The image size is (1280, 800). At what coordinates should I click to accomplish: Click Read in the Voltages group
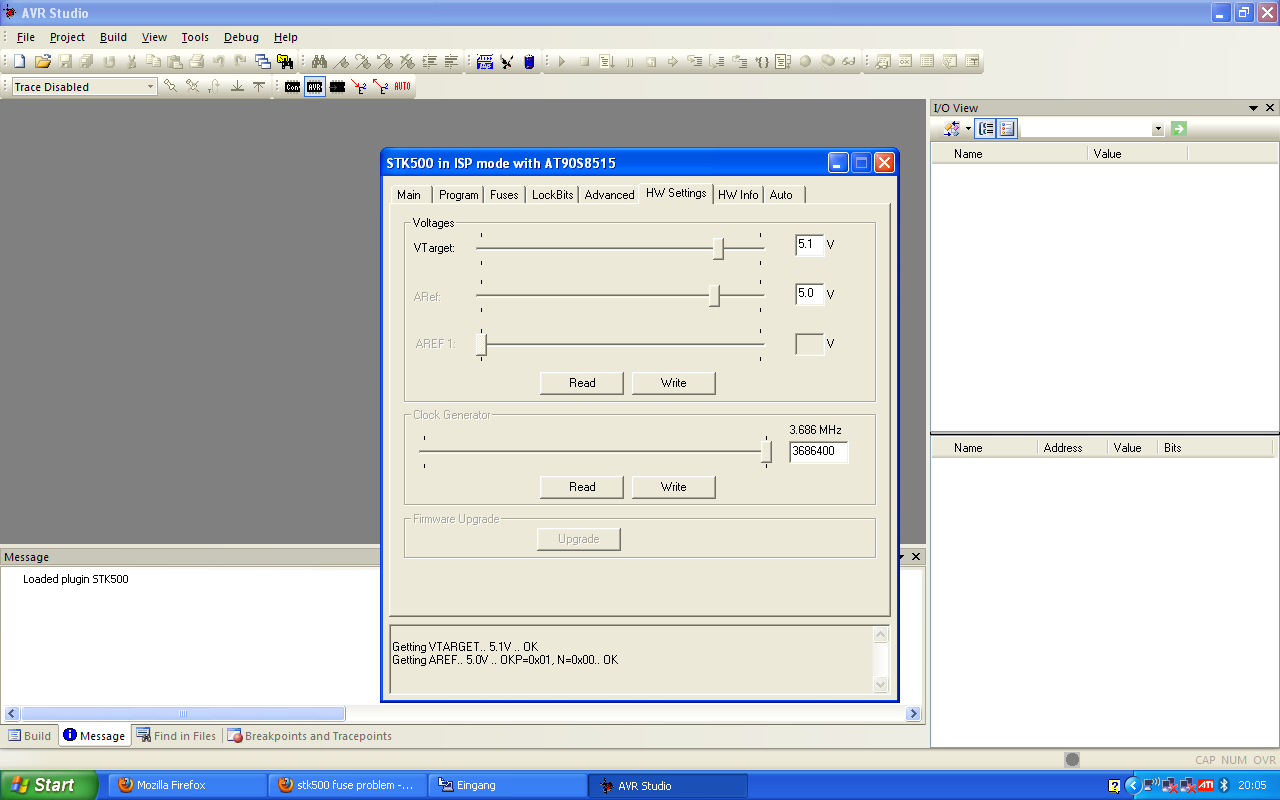(582, 383)
